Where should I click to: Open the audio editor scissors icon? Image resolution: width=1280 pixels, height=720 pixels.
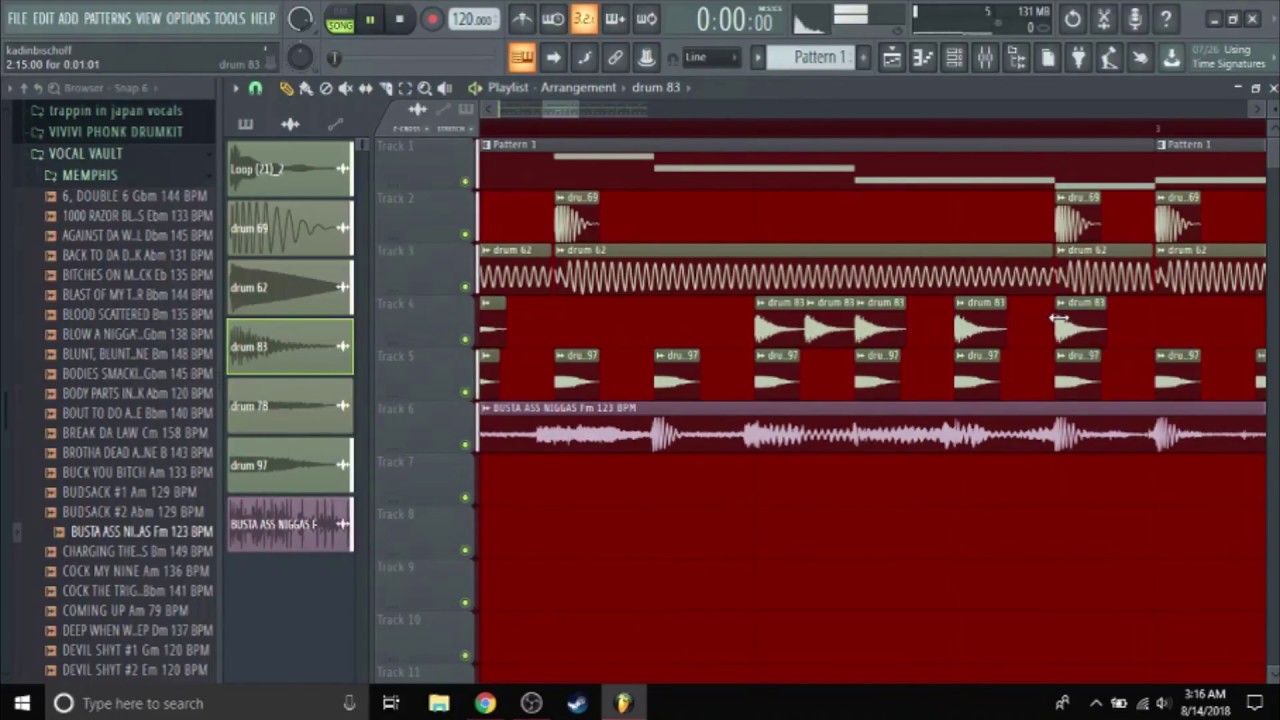pyautogui.click(x=1103, y=18)
